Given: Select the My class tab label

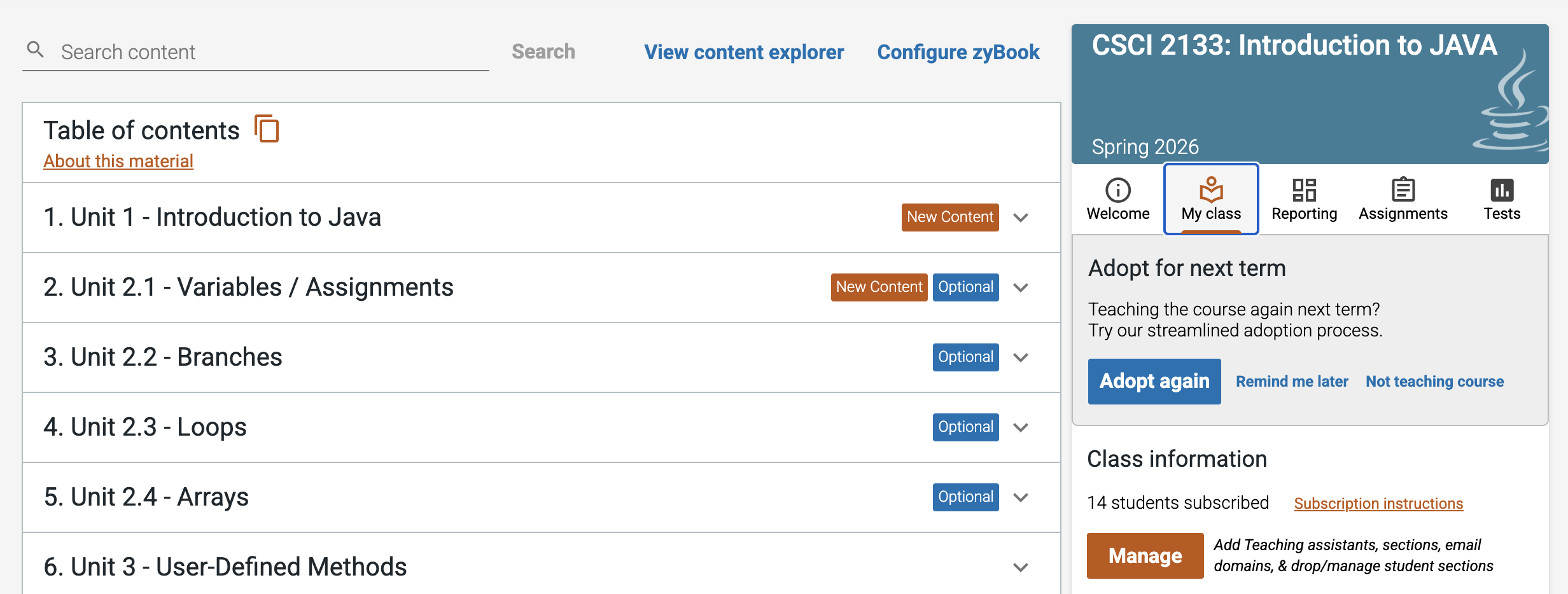Looking at the screenshot, I should [1211, 214].
